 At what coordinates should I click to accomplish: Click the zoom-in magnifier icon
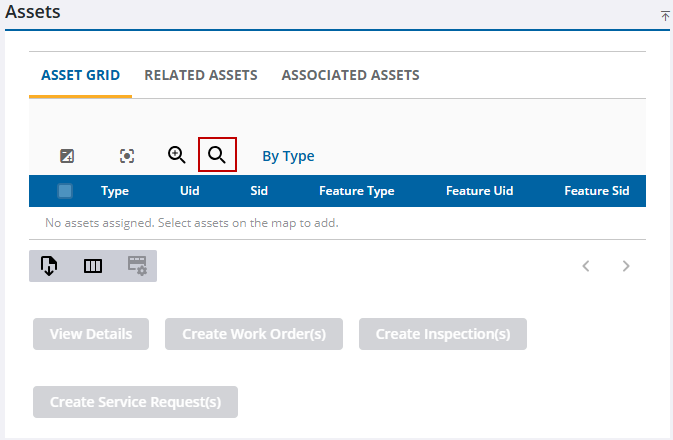pos(177,155)
